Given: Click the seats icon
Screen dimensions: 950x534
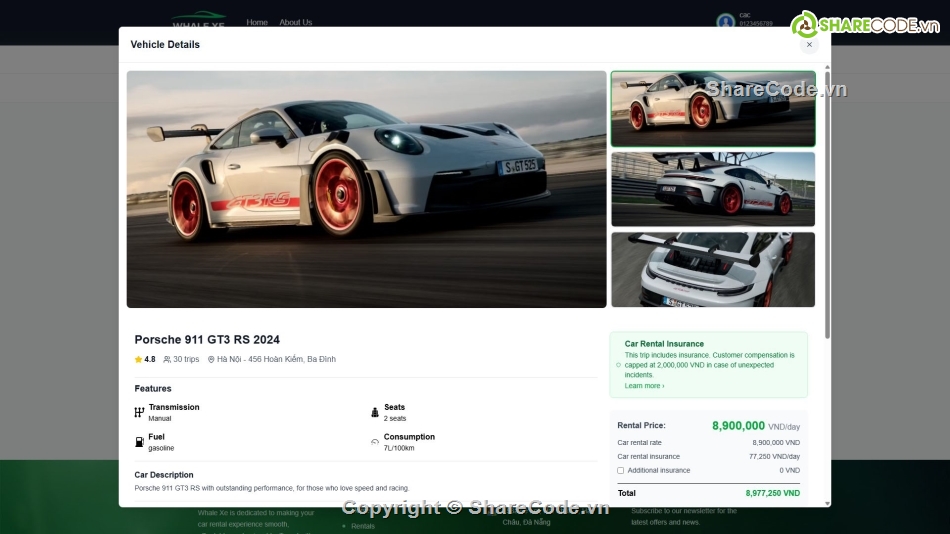Looking at the screenshot, I should 375,412.
